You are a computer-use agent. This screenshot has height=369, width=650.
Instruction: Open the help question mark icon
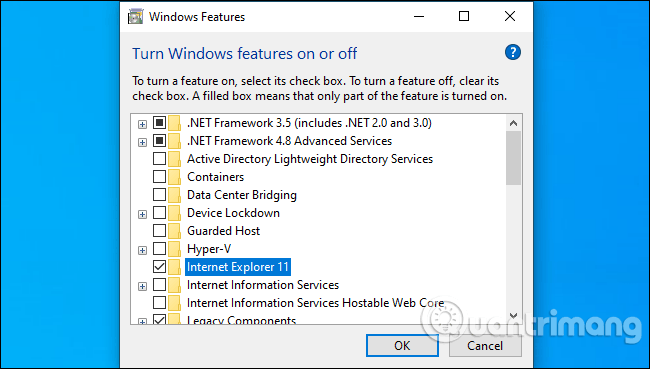(x=513, y=53)
